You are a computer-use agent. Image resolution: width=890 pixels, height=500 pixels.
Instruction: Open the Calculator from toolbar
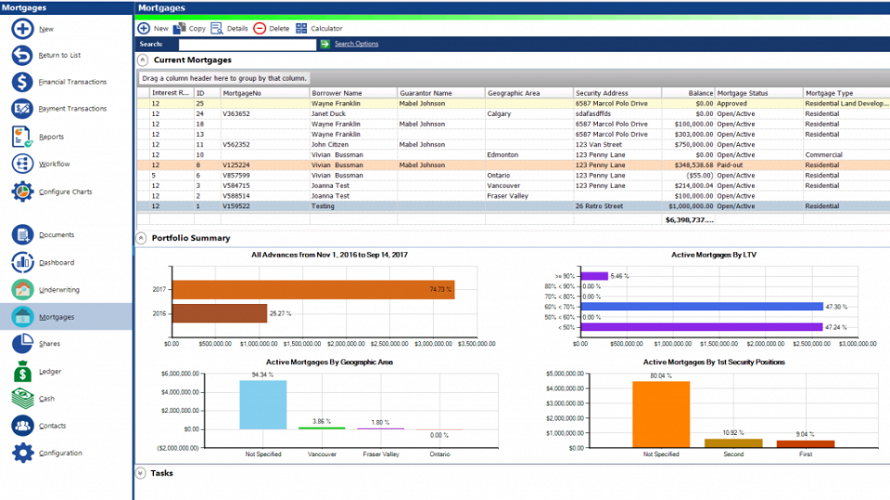319,28
